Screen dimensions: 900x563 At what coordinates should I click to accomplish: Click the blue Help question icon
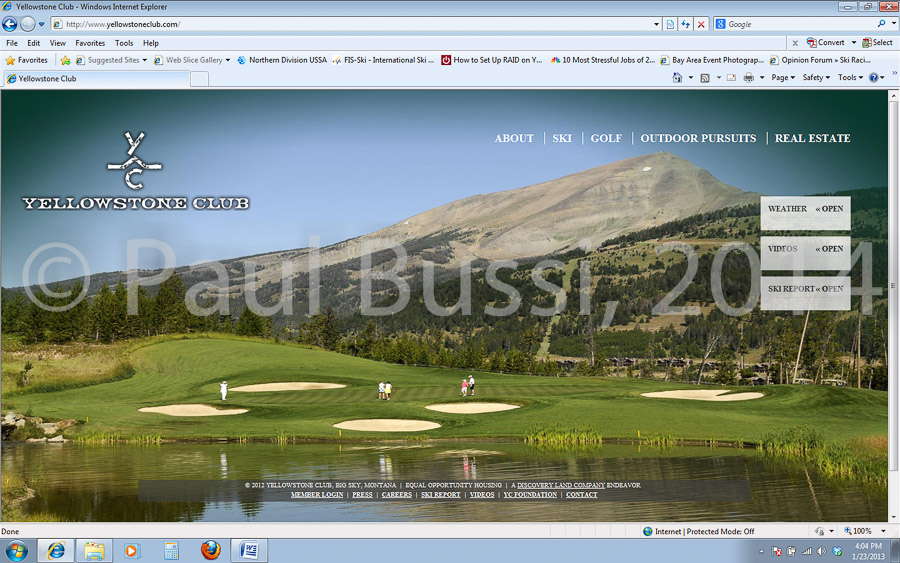pyautogui.click(x=873, y=77)
